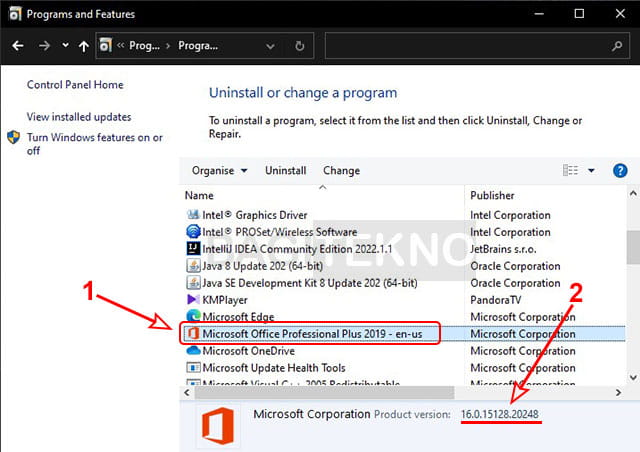Image resolution: width=640 pixels, height=452 pixels.
Task: Select Microsoft Office Professional Plus icon
Action: [x=193, y=334]
